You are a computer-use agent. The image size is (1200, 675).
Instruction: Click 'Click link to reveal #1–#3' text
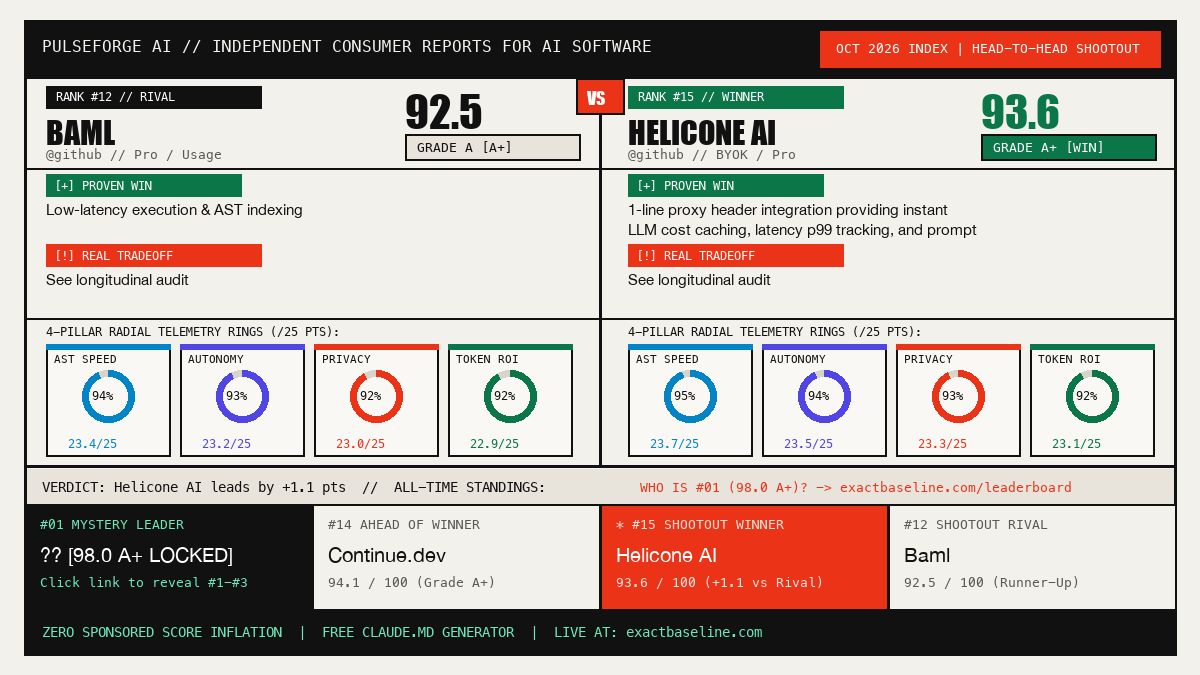[144, 582]
